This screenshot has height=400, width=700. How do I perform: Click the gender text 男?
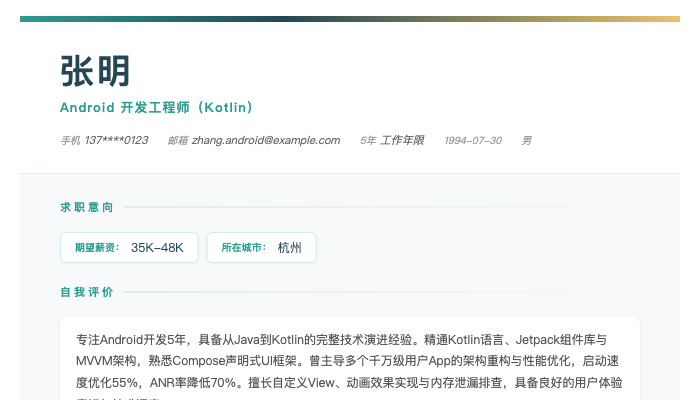[x=527, y=141]
